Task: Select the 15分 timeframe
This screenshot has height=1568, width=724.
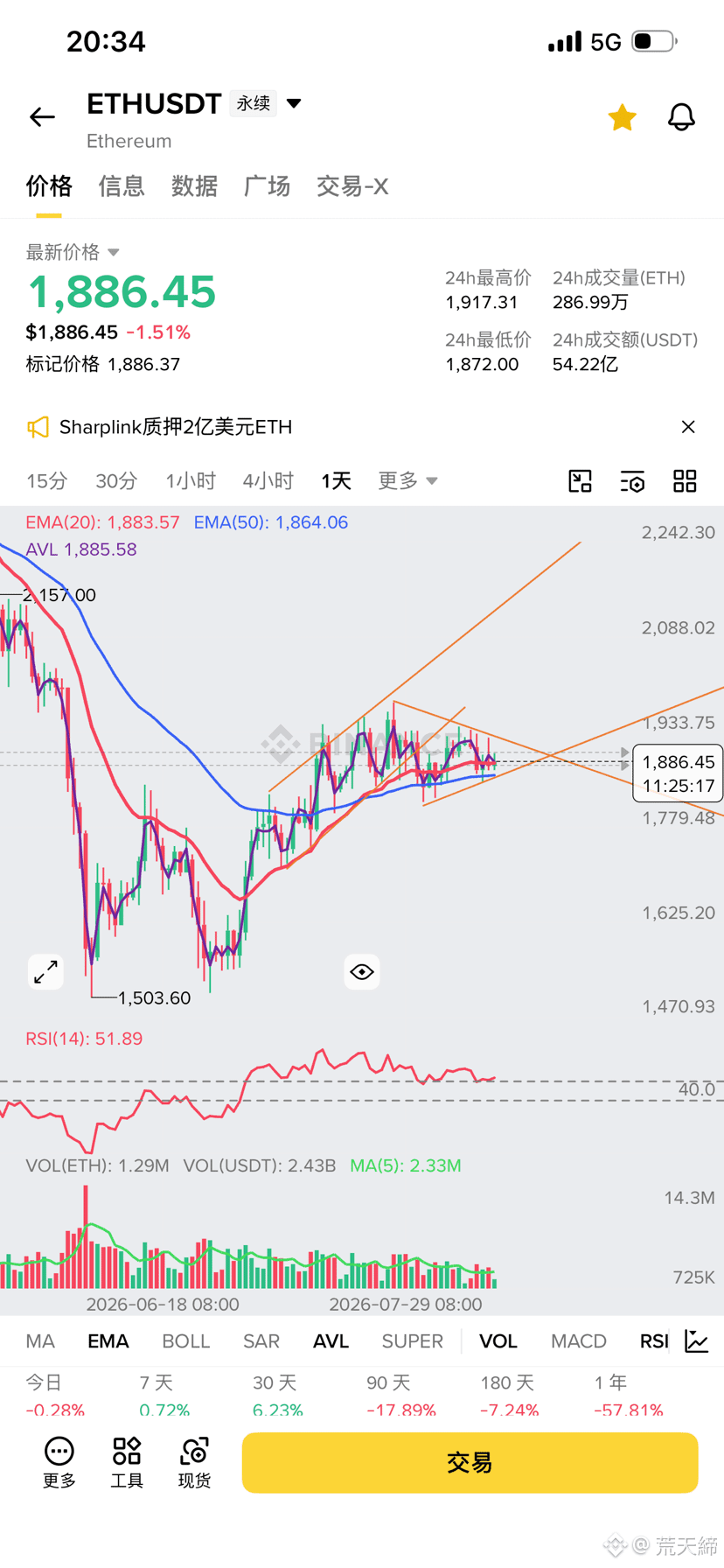Action: (46, 480)
